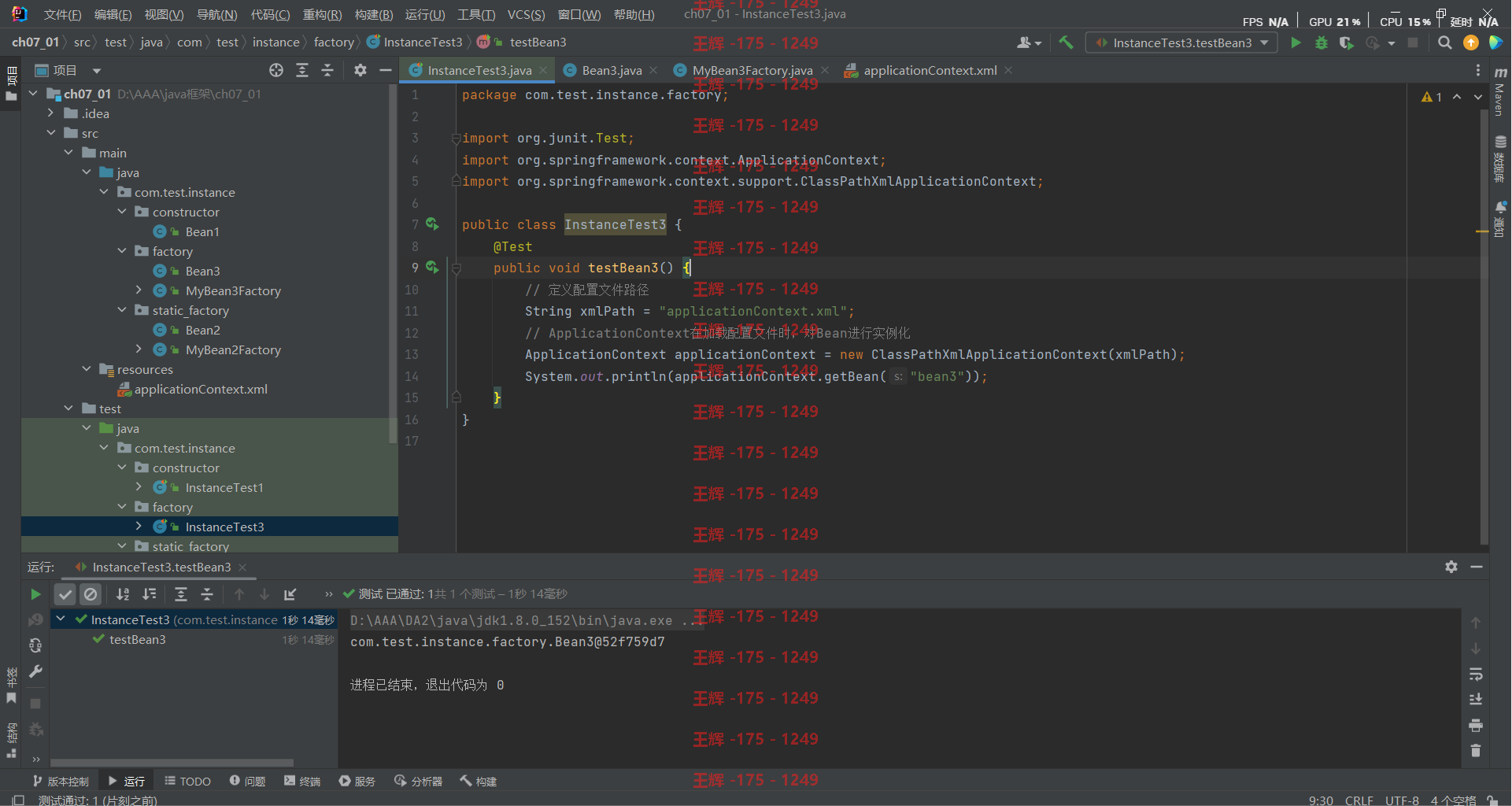This screenshot has width=1512, height=806.
Task: Rerun tests in the run panel
Action: (35, 594)
